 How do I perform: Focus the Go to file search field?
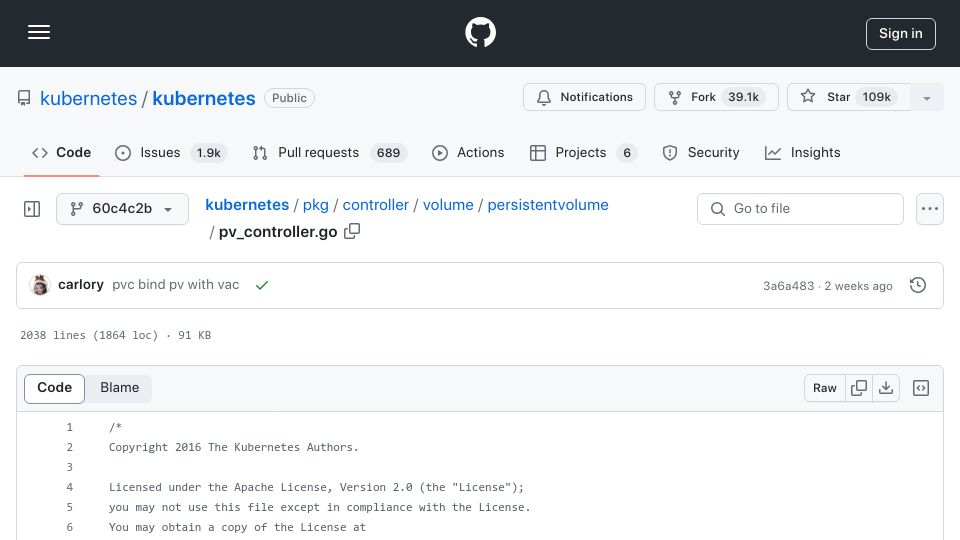click(x=800, y=209)
